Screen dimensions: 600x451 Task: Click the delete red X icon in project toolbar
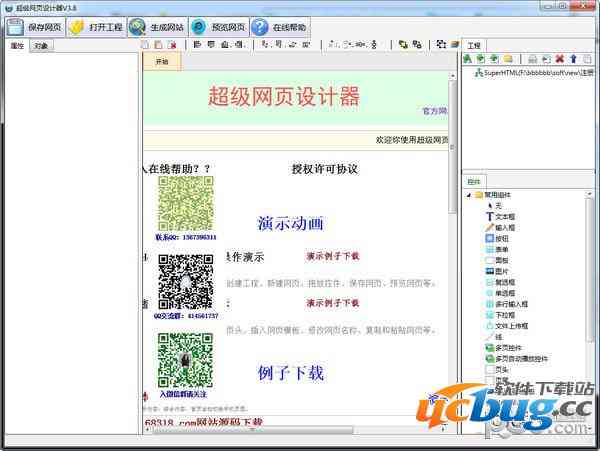click(560, 59)
